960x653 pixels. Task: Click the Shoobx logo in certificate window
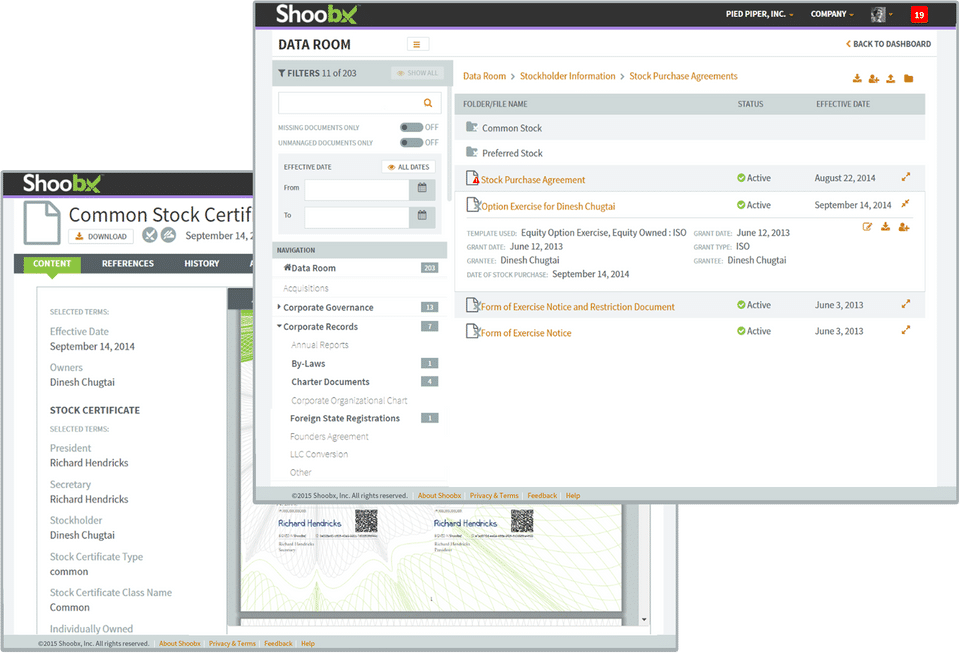tap(62, 183)
